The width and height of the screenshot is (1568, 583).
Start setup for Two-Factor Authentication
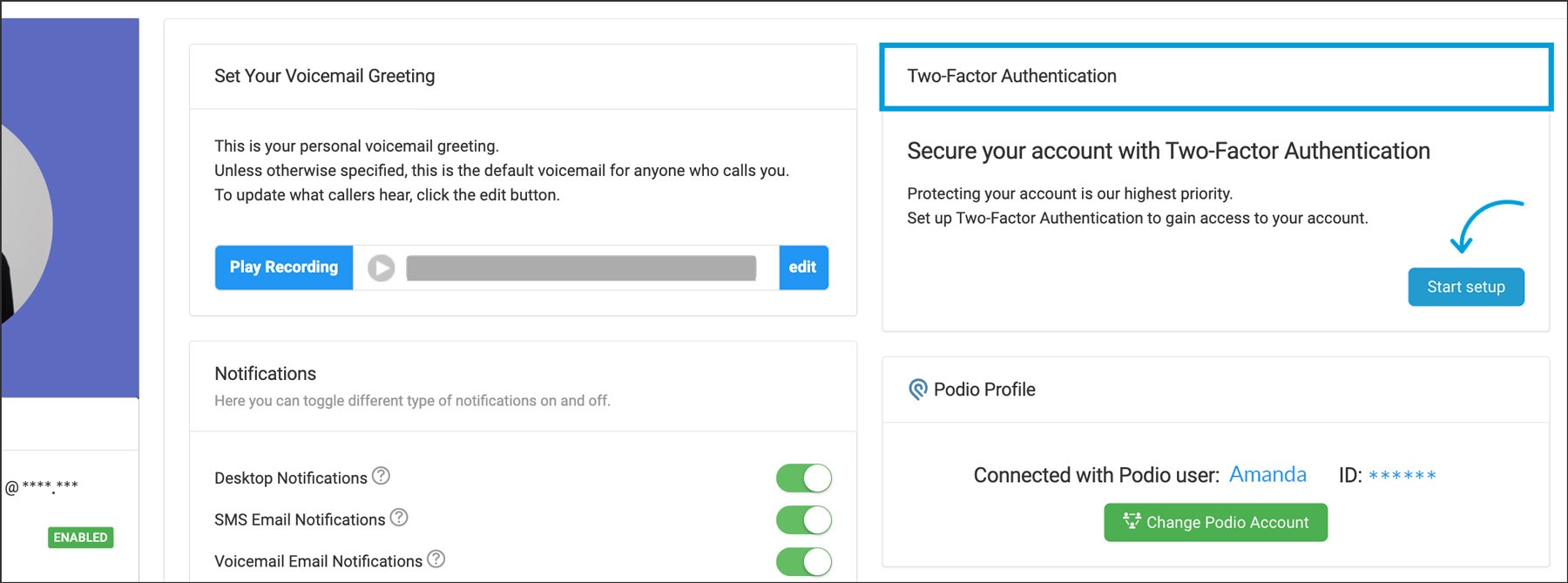click(x=1465, y=287)
